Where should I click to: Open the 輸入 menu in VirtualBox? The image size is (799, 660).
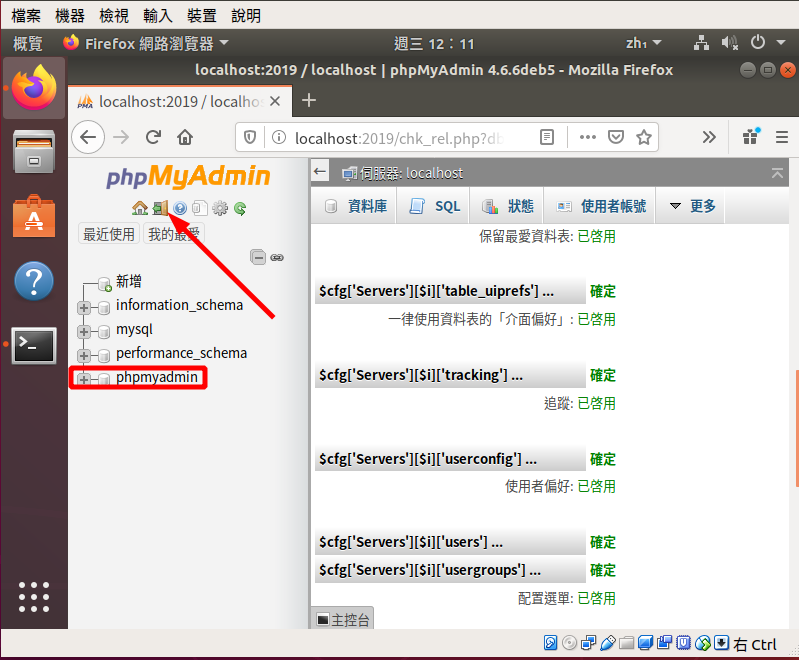(x=157, y=15)
